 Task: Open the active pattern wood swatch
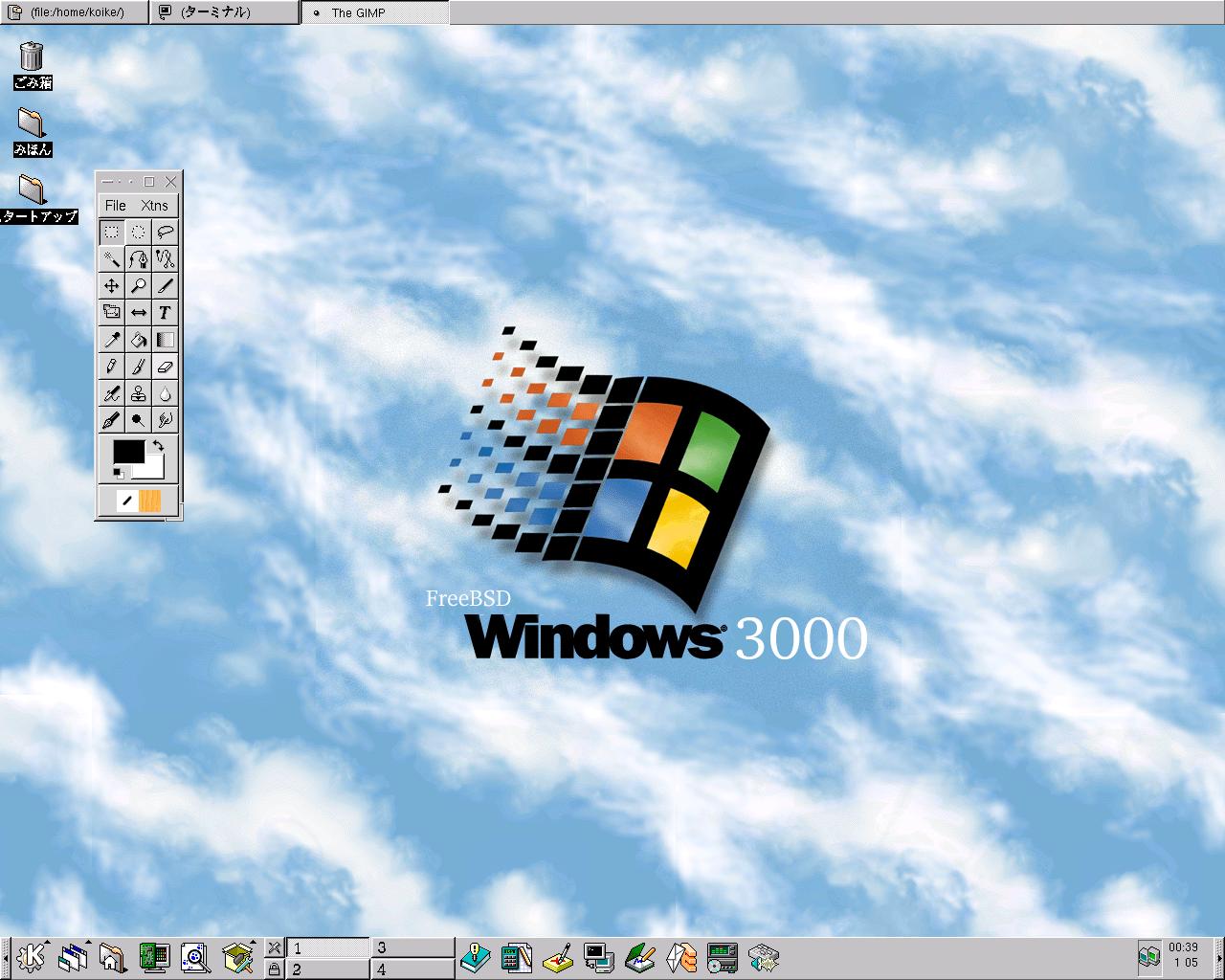[x=150, y=501]
